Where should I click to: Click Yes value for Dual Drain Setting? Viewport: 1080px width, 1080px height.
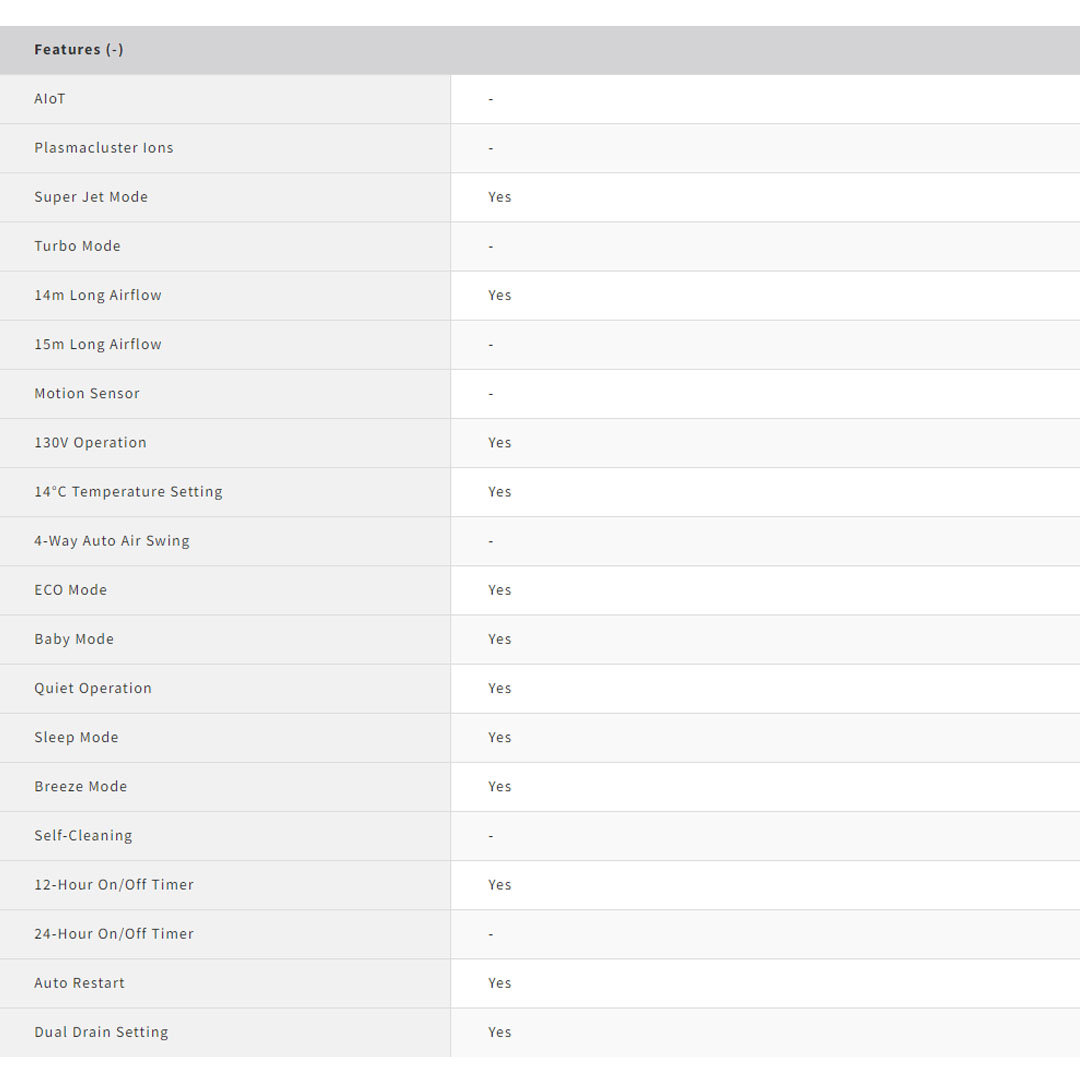[x=500, y=1032]
